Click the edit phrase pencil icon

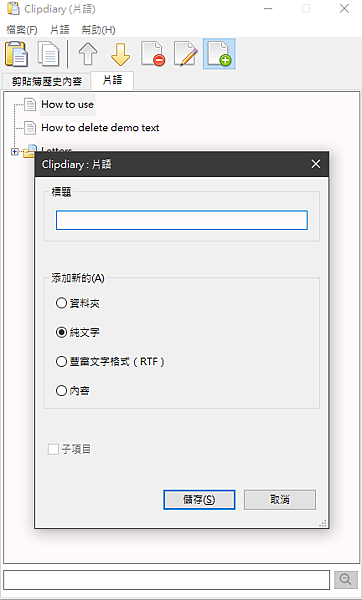186,54
